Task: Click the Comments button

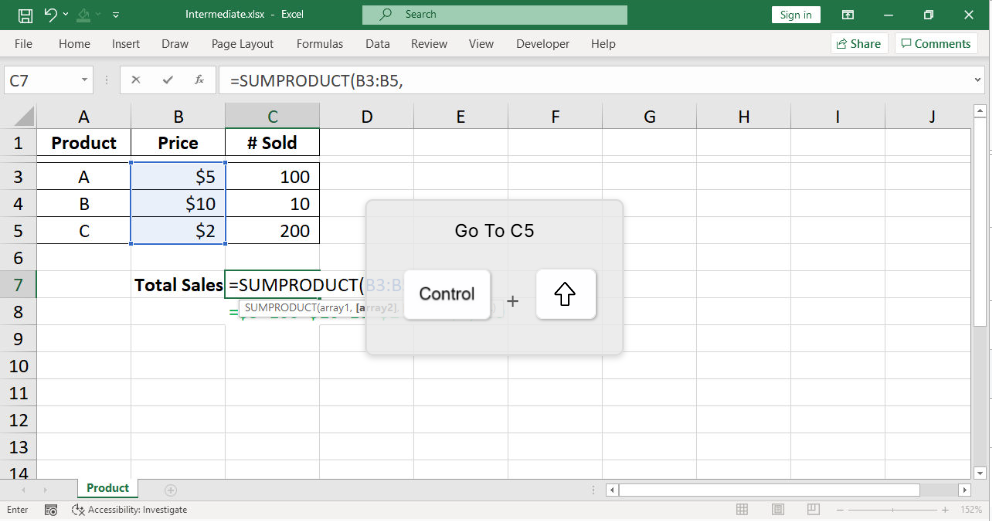Action: click(x=936, y=44)
